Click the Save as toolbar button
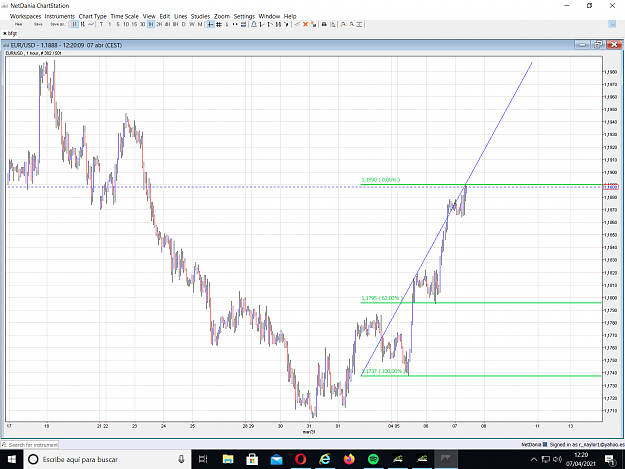The width and height of the screenshot is (625, 469). tap(58, 24)
